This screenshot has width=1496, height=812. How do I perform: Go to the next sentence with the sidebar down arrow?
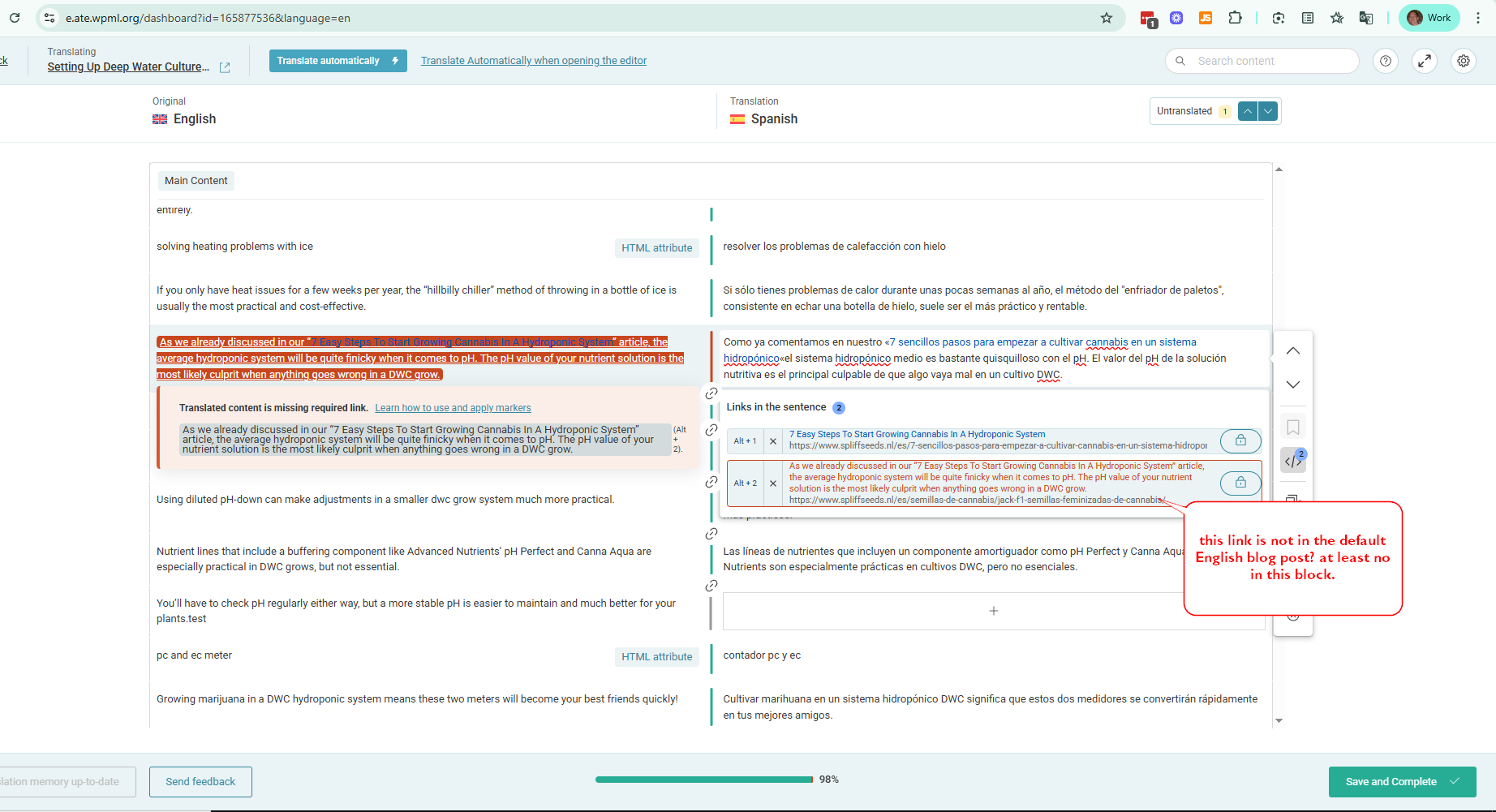tap(1293, 385)
